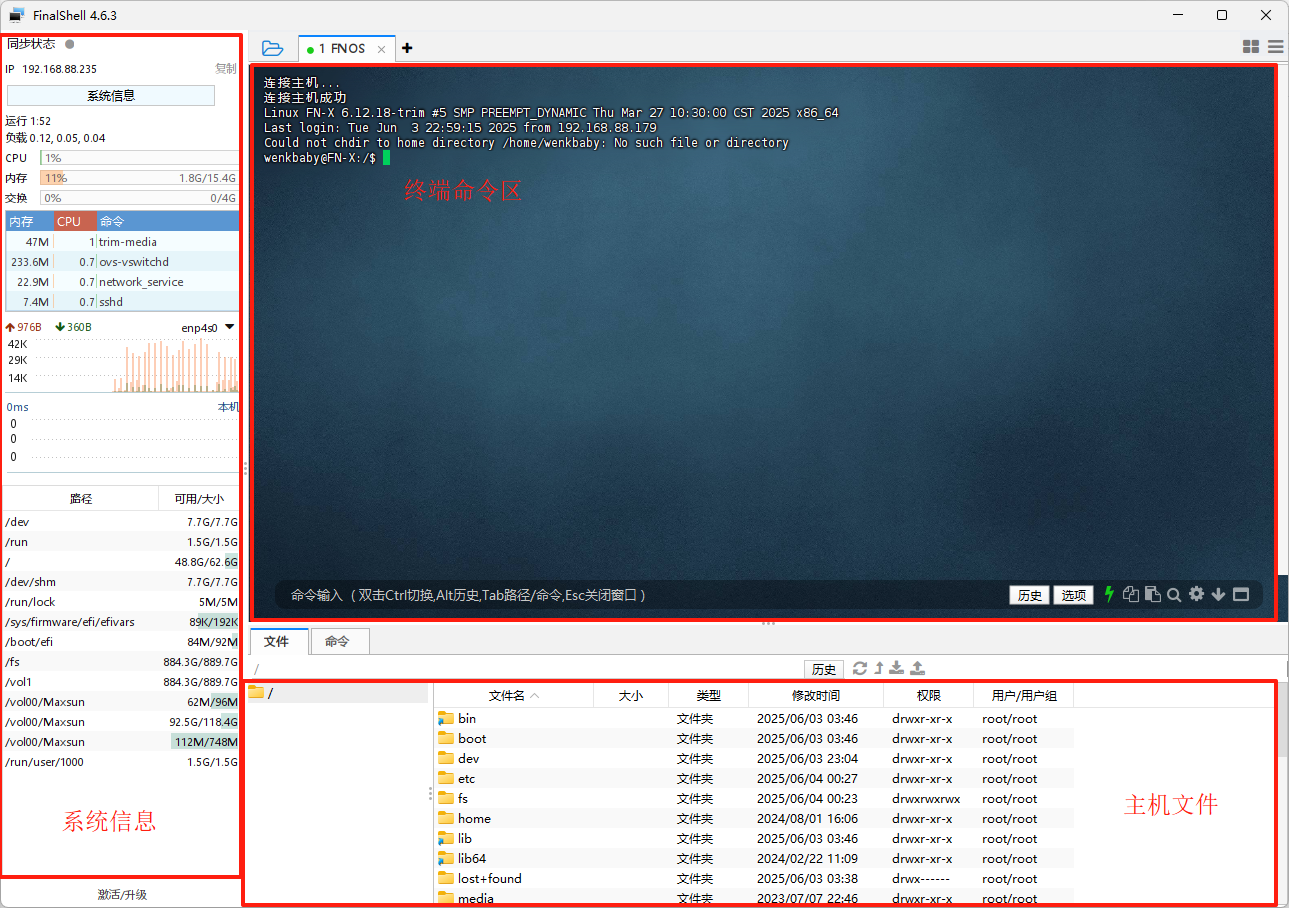The width and height of the screenshot is (1289, 908).
Task: Sort files by 大小 column header
Action: (631, 695)
